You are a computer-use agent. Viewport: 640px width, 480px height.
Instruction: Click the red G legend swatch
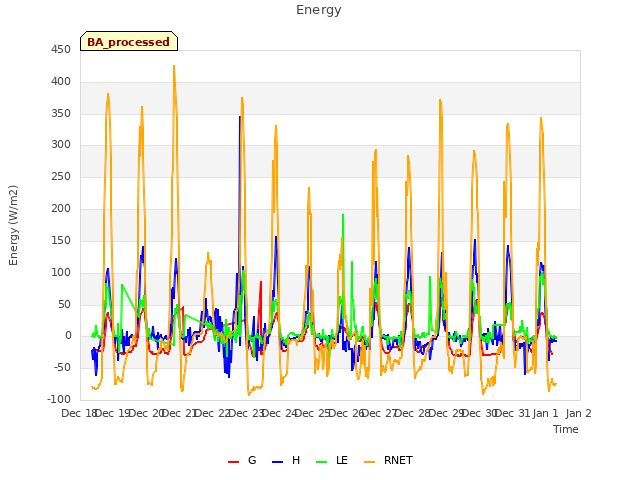click(x=233, y=462)
